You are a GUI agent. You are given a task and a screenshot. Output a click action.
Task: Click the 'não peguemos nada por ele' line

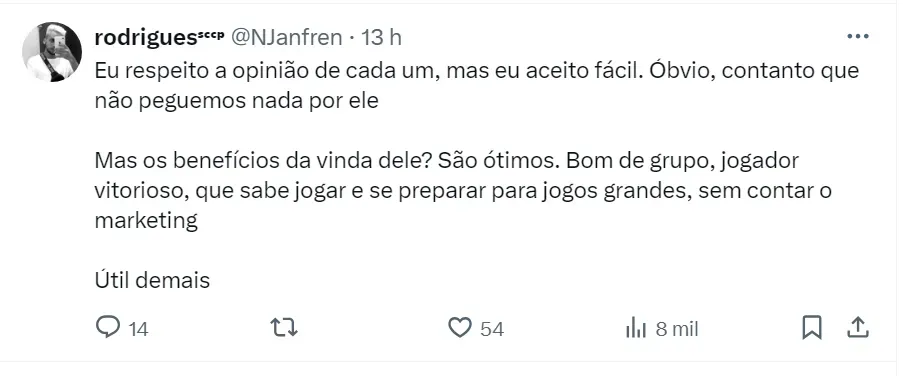pos(236,101)
